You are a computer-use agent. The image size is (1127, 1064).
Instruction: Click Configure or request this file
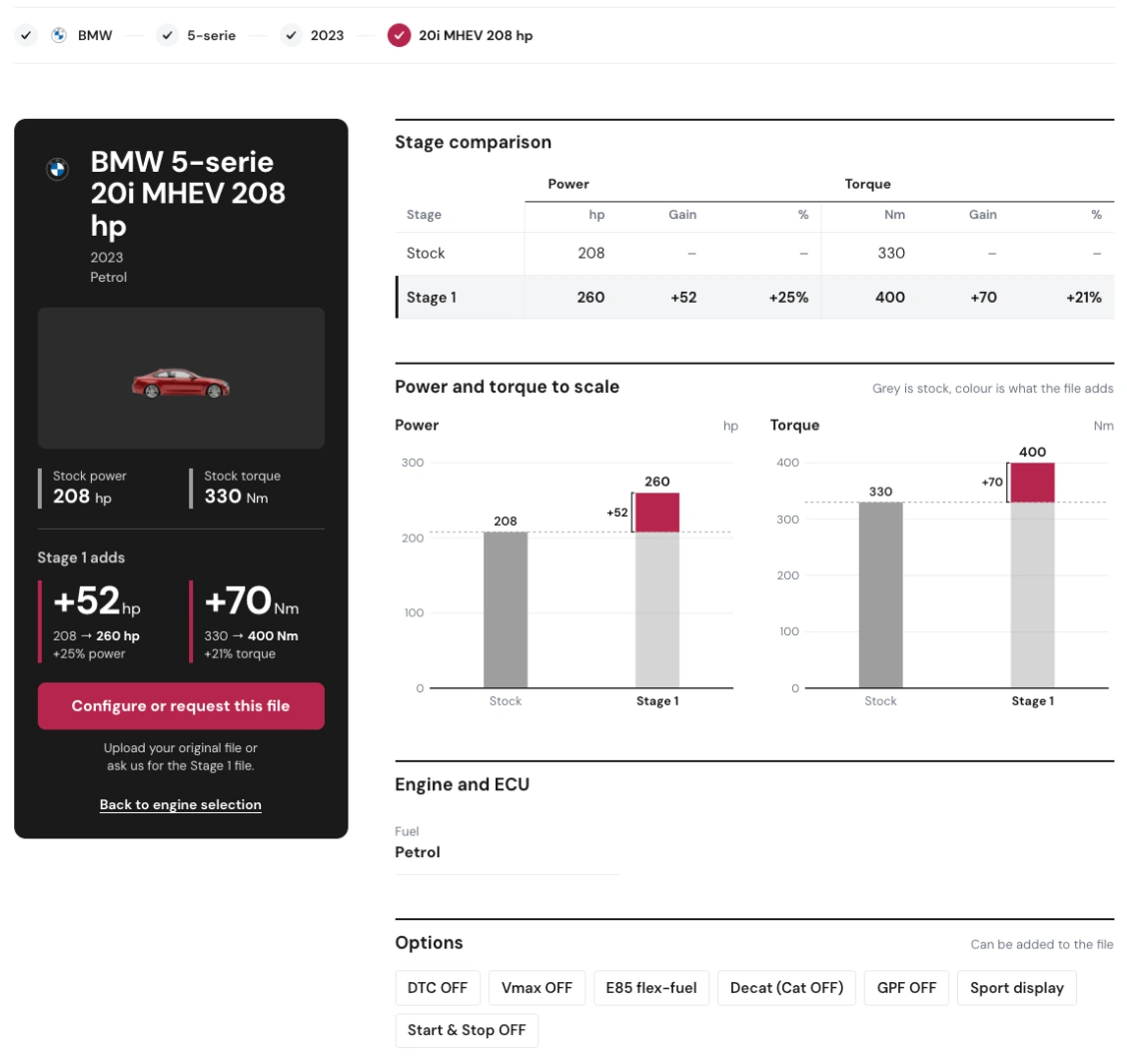pyautogui.click(x=181, y=706)
